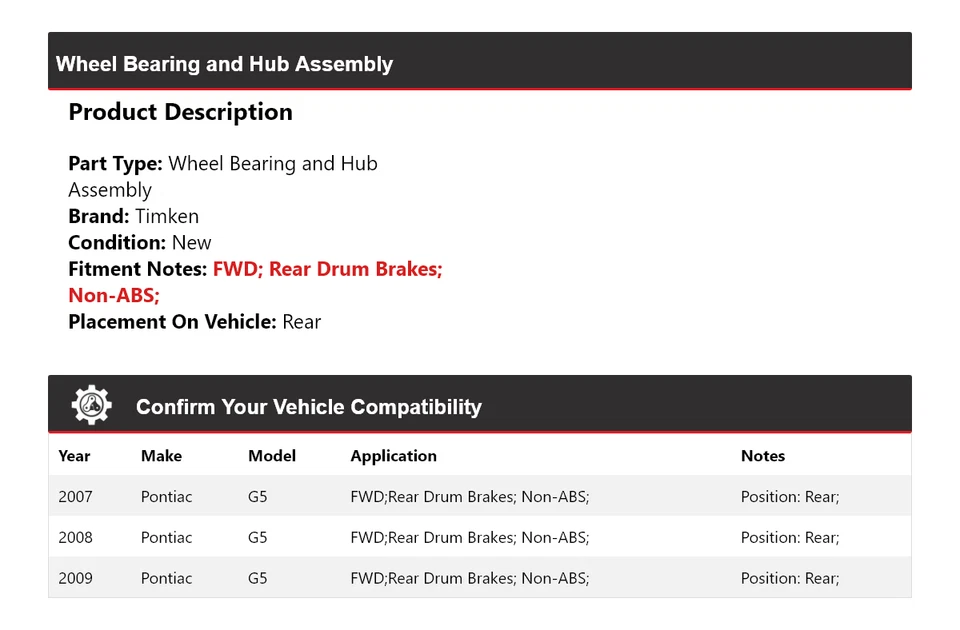Click the Make column header
Image resolution: width=960 pixels, height=630 pixels.
click(x=161, y=456)
